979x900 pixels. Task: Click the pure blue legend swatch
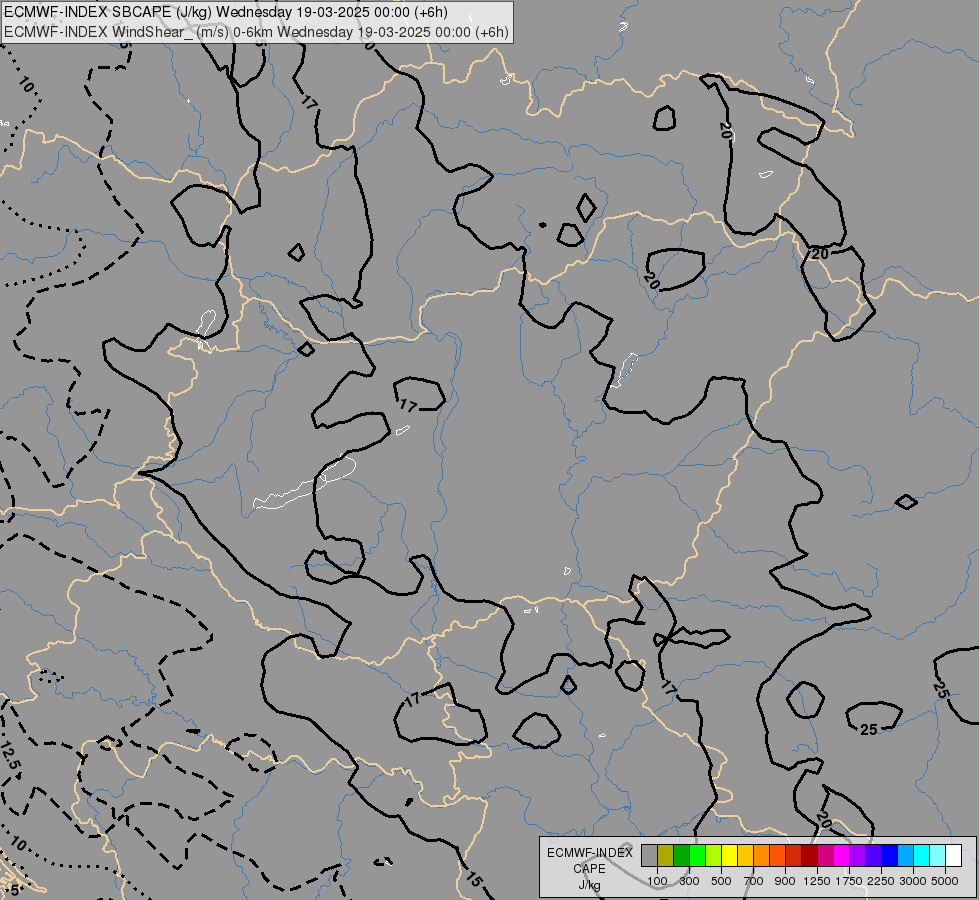[x=890, y=855]
